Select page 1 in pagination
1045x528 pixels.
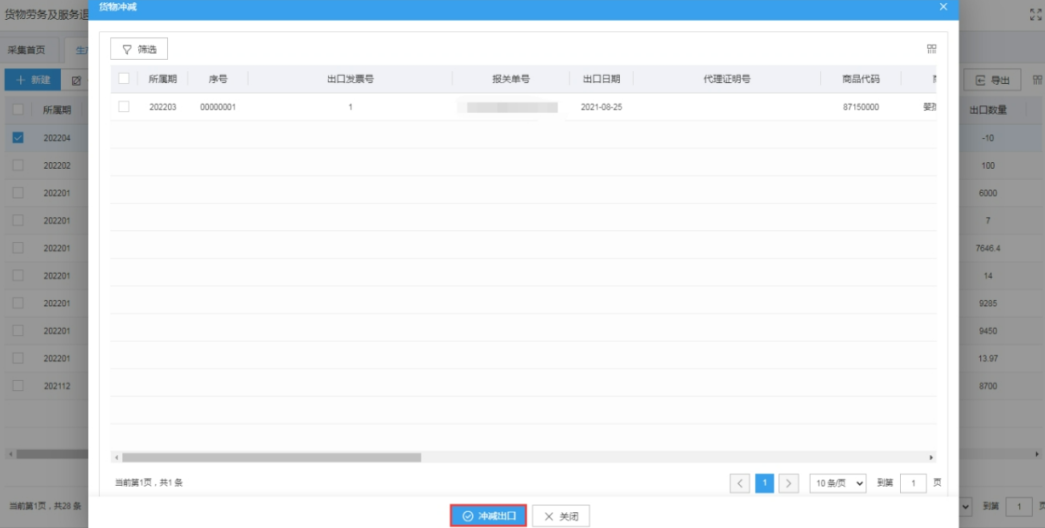764,483
